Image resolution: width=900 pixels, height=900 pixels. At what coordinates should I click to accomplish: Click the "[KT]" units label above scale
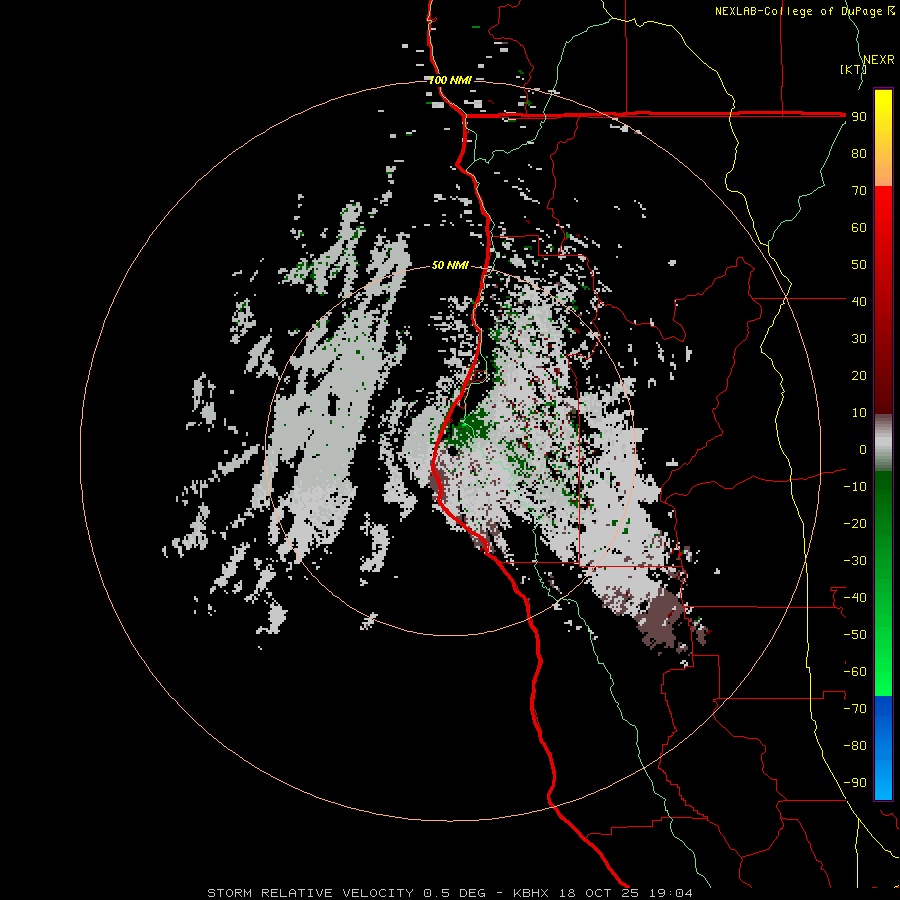(853, 69)
